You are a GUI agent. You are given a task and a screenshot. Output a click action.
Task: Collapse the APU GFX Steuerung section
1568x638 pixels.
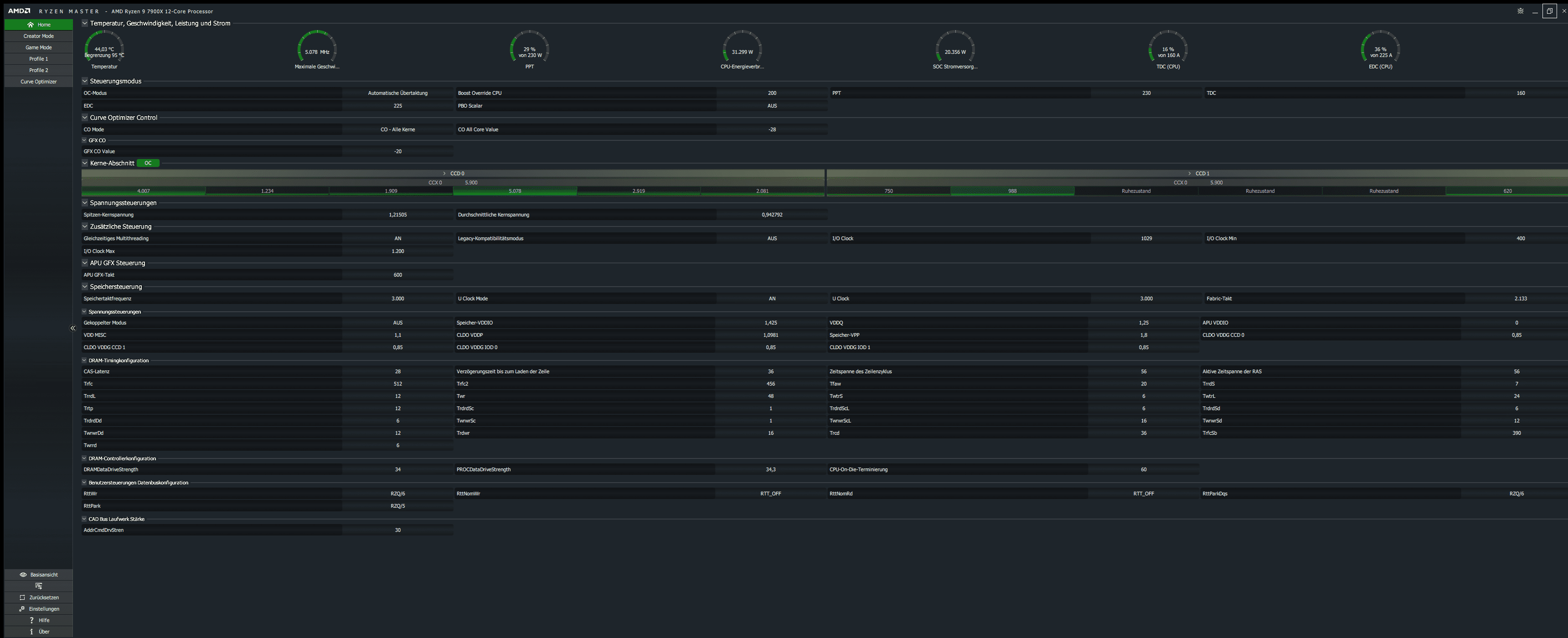85,263
